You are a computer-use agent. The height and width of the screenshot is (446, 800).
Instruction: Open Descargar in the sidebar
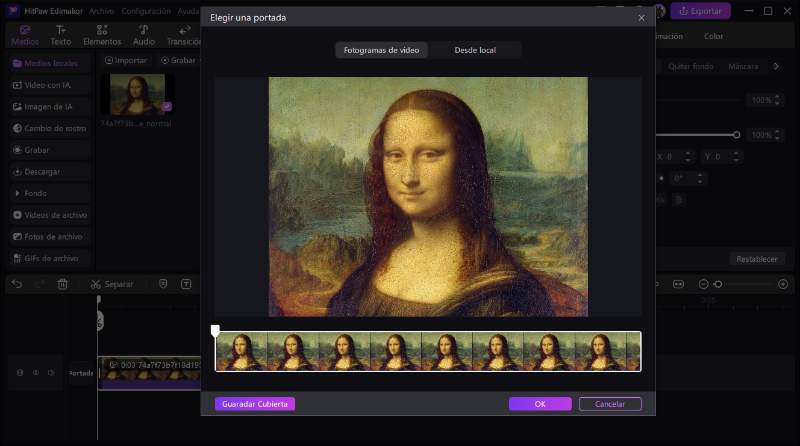(x=49, y=172)
